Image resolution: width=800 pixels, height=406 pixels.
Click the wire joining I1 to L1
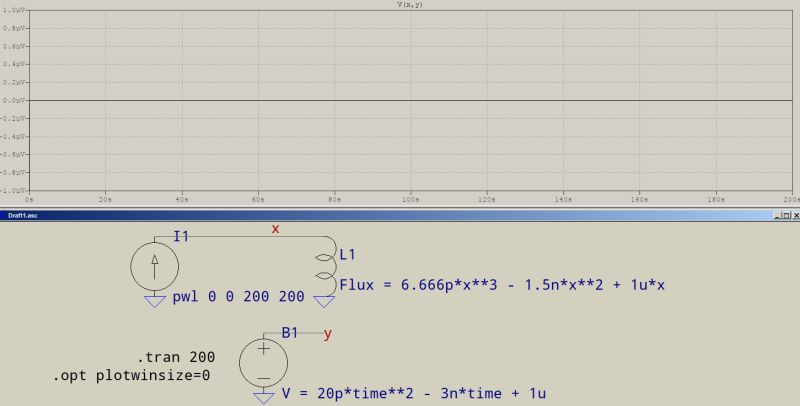tap(240, 237)
